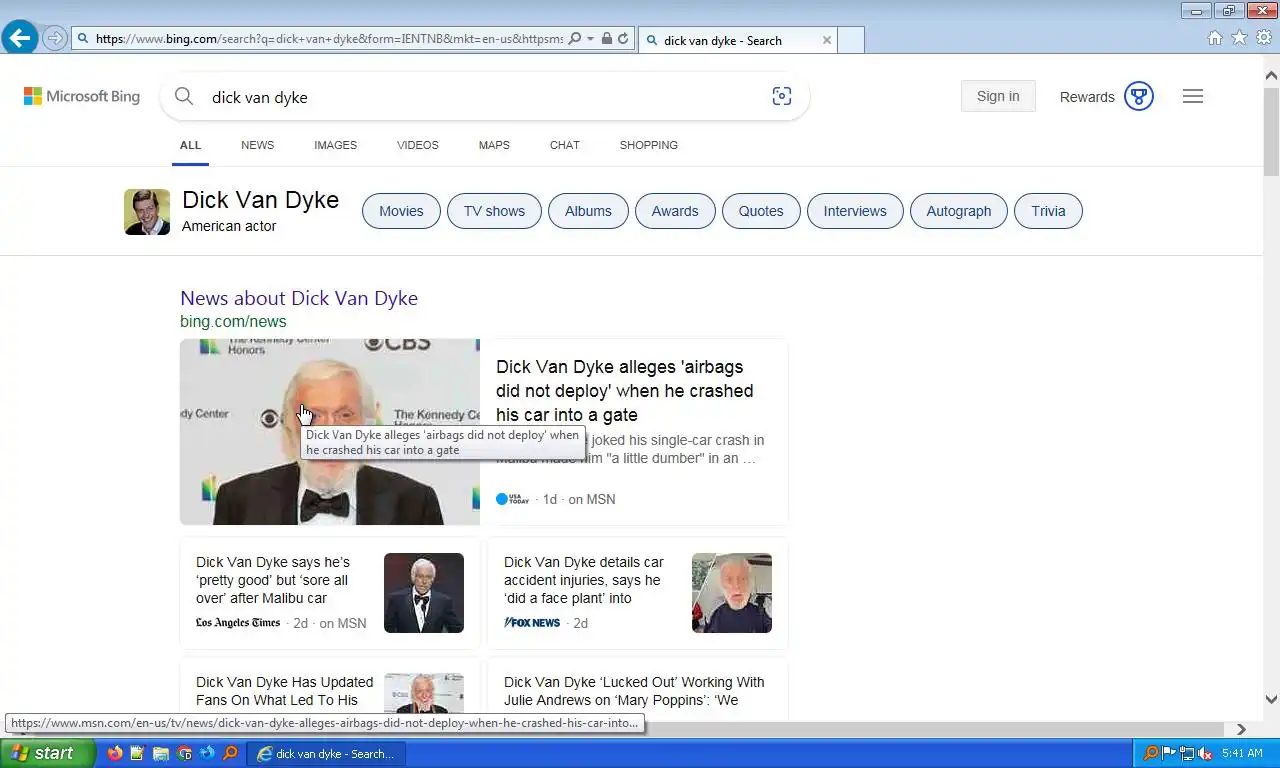Viewport: 1280px width, 768px height.
Task: Click the Home icon in IE toolbar
Action: click(x=1215, y=38)
